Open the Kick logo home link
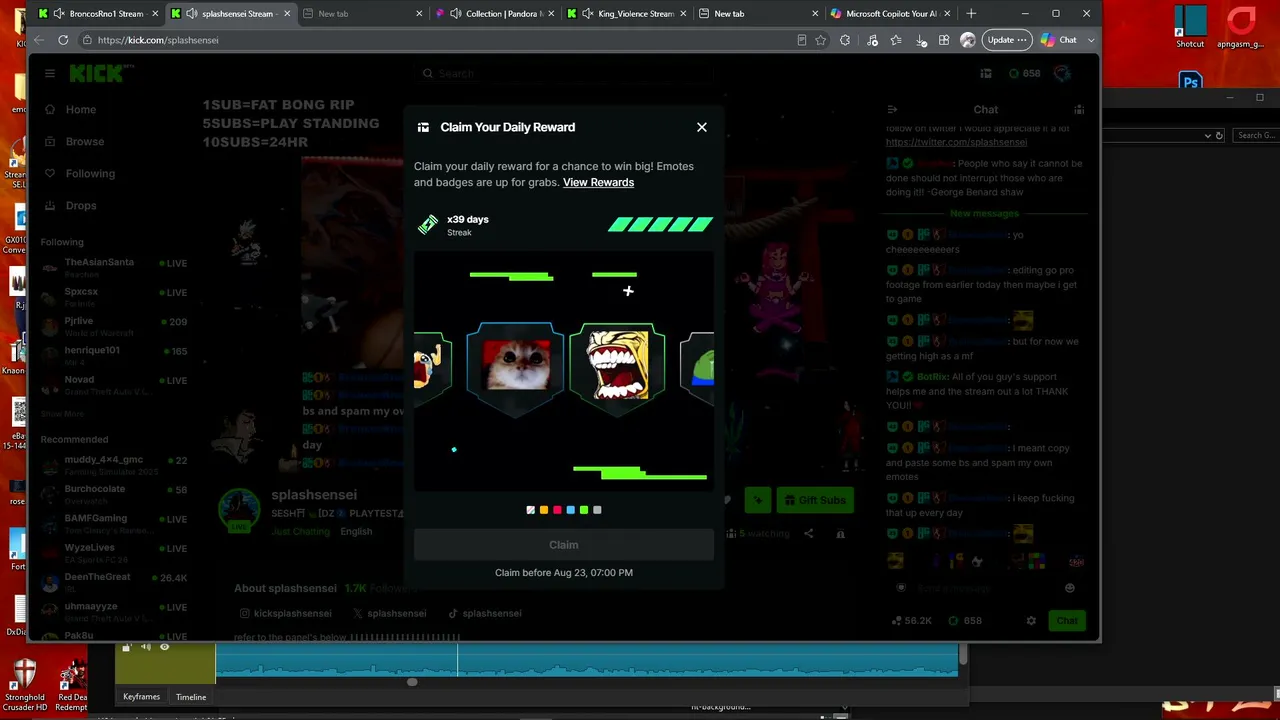 [96, 73]
